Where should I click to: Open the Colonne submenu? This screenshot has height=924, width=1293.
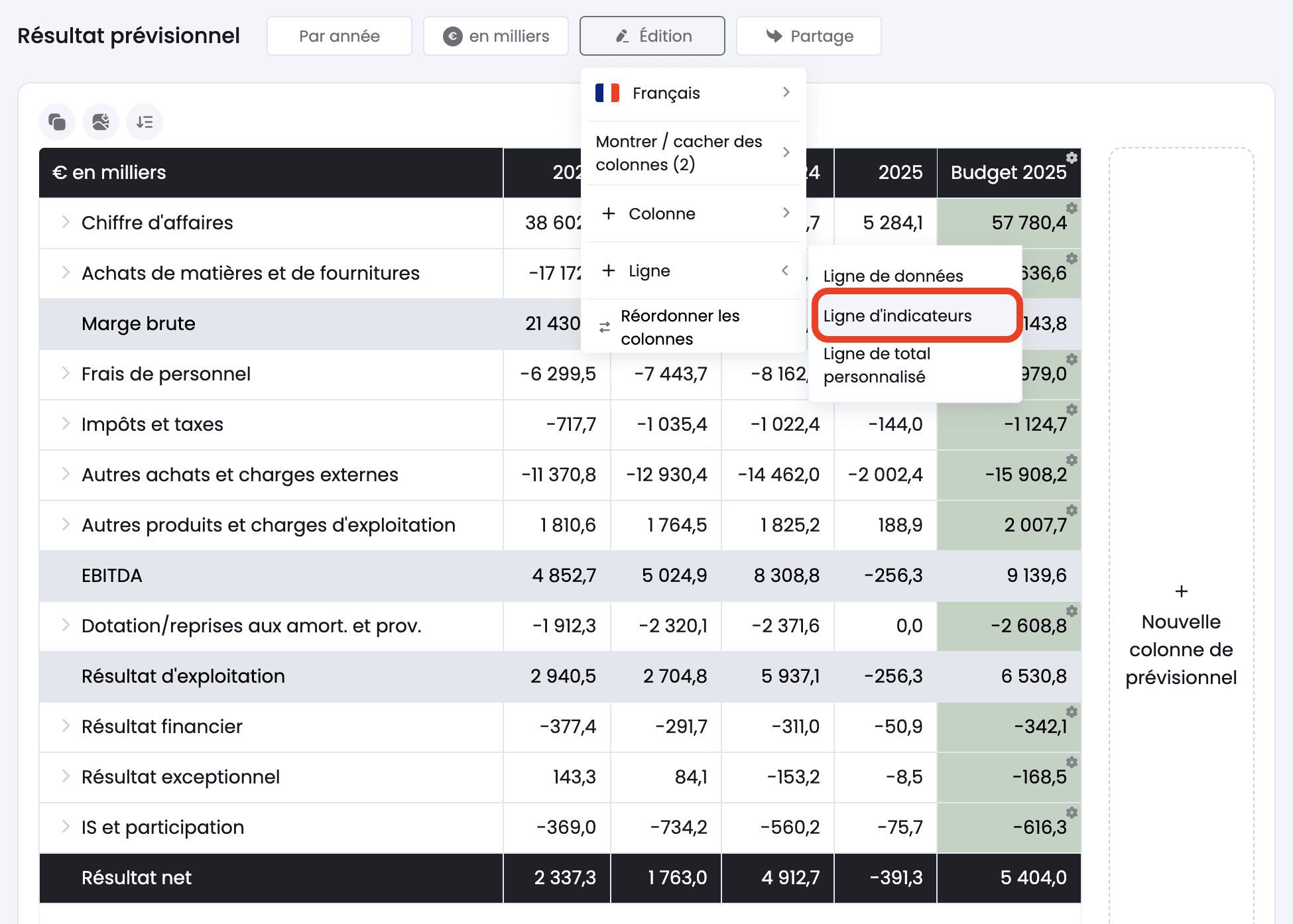pyautogui.click(x=694, y=213)
